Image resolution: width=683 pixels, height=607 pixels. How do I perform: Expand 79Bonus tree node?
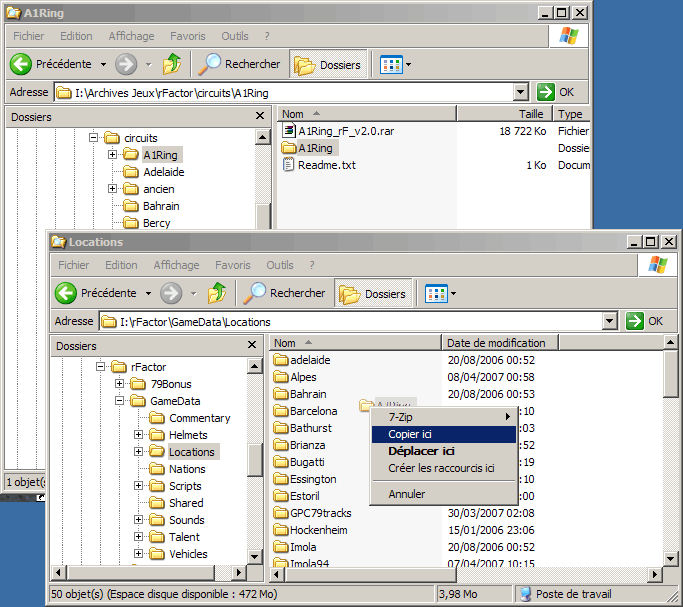point(119,384)
